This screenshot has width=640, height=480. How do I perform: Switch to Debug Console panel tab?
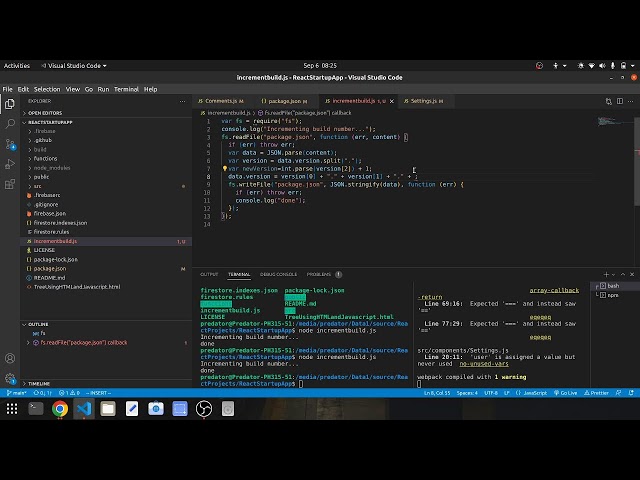[278, 274]
